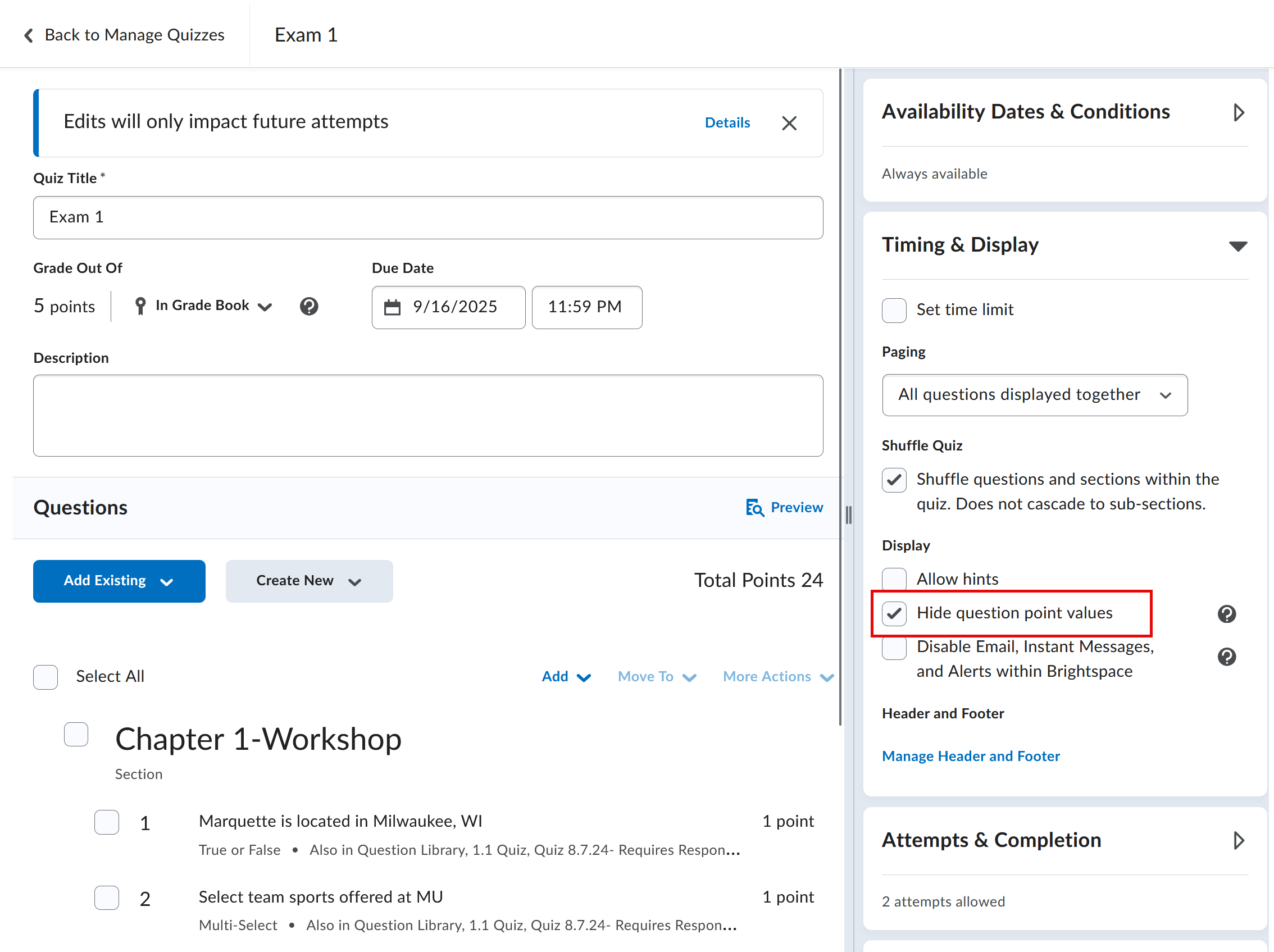Click the back arrow to Manage Quizzes
This screenshot has width=1274, height=952.
coord(29,35)
